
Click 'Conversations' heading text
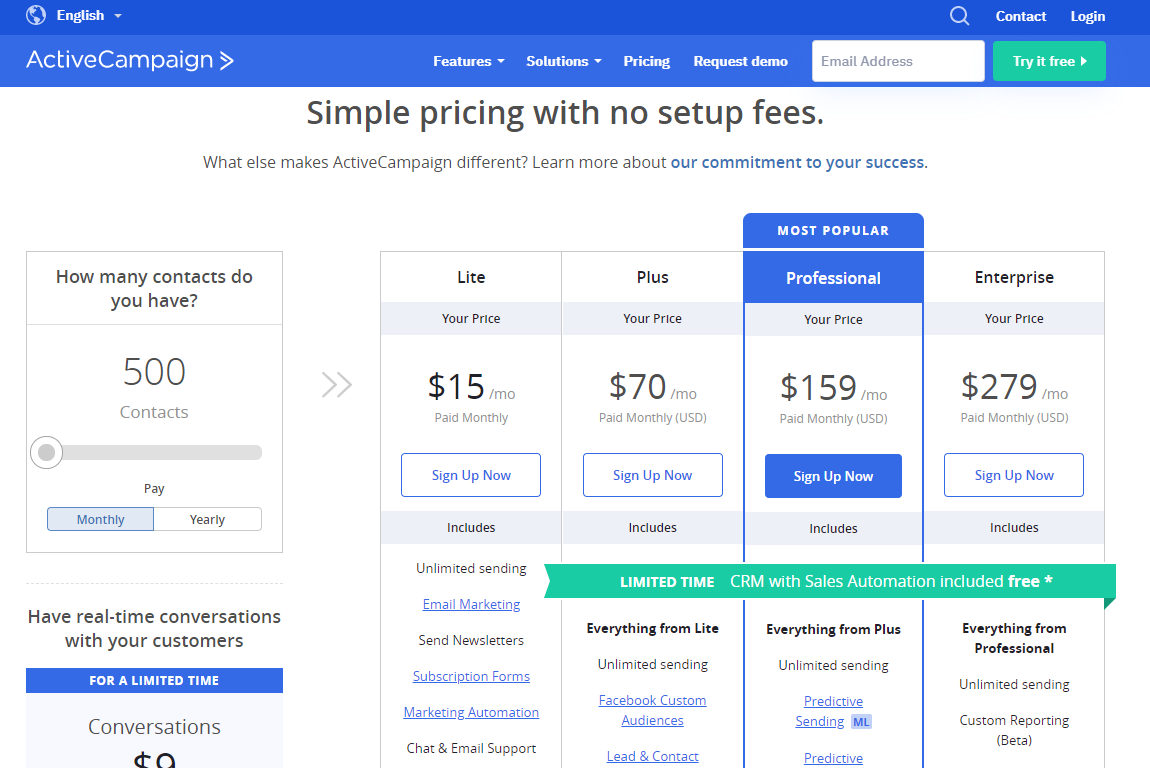coord(154,727)
